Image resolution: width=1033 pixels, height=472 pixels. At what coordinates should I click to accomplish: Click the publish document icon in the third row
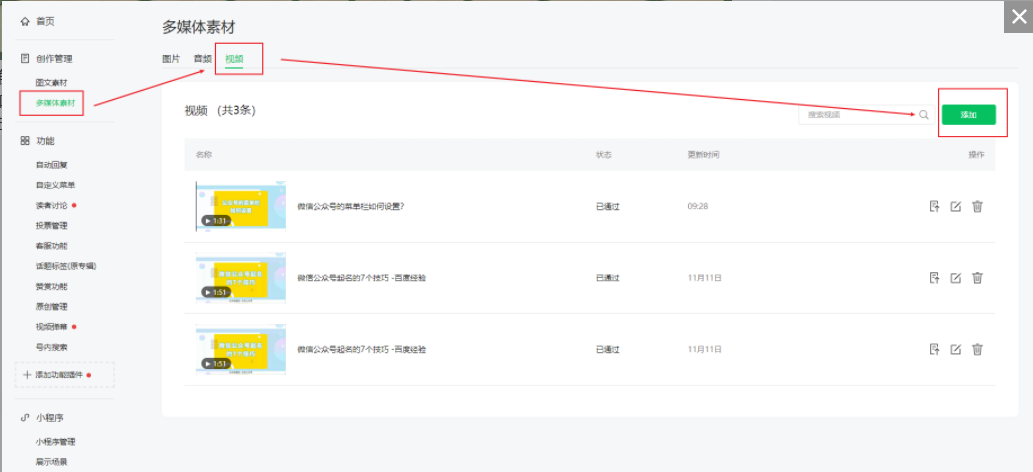pos(934,349)
